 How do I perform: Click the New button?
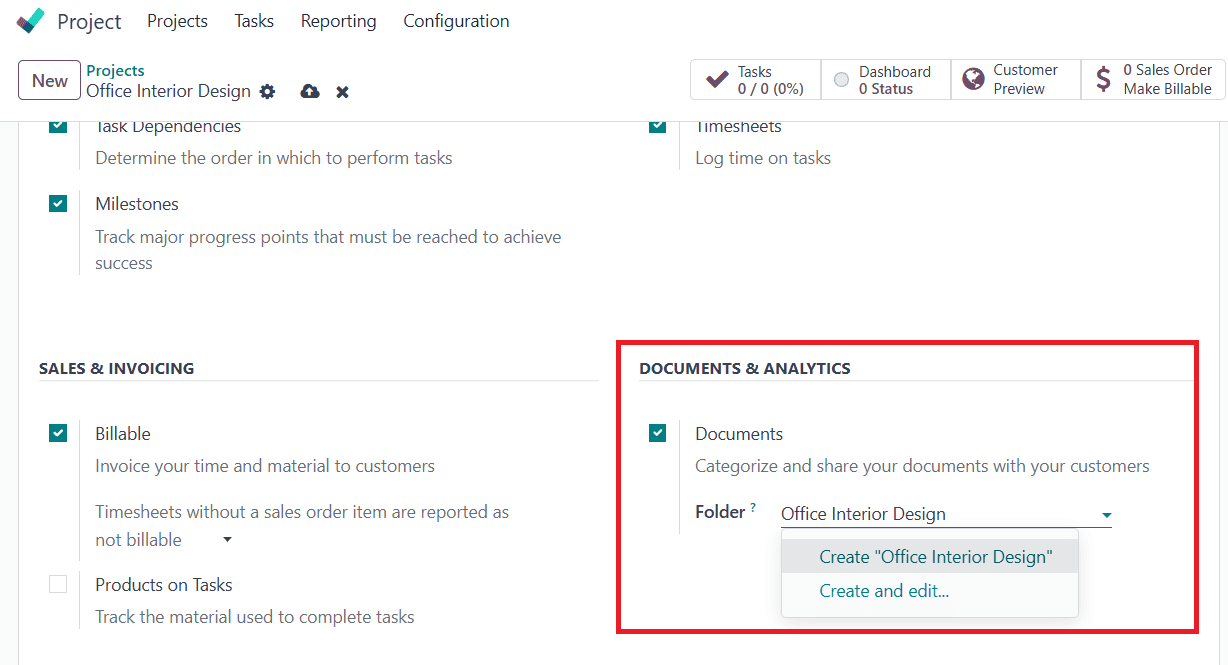pyautogui.click(x=50, y=81)
